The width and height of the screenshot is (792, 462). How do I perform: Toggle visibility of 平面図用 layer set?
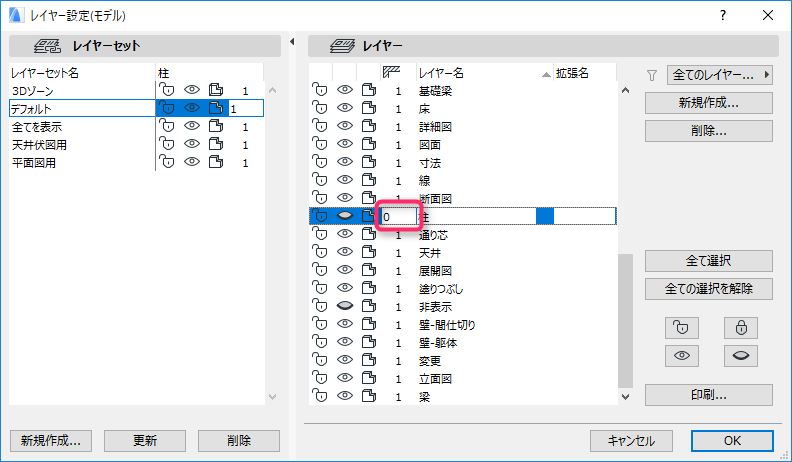click(192, 162)
